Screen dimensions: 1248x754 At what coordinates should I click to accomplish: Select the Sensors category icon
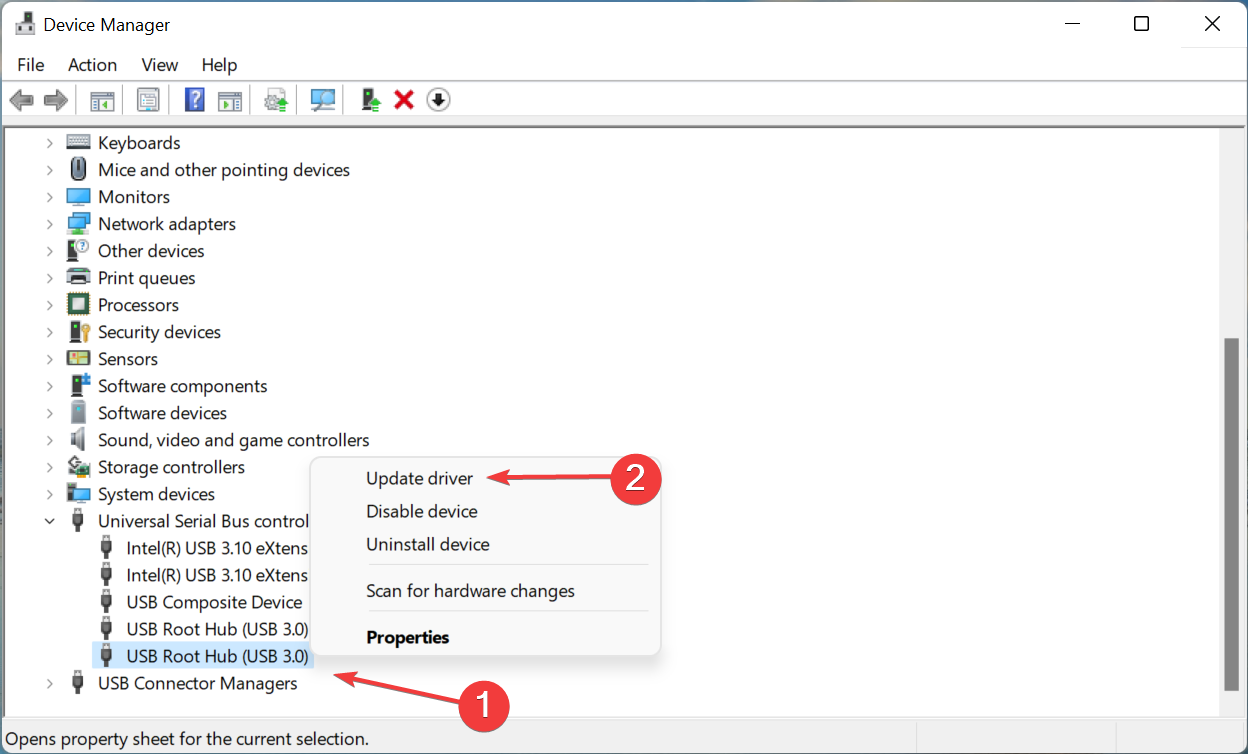coord(78,358)
